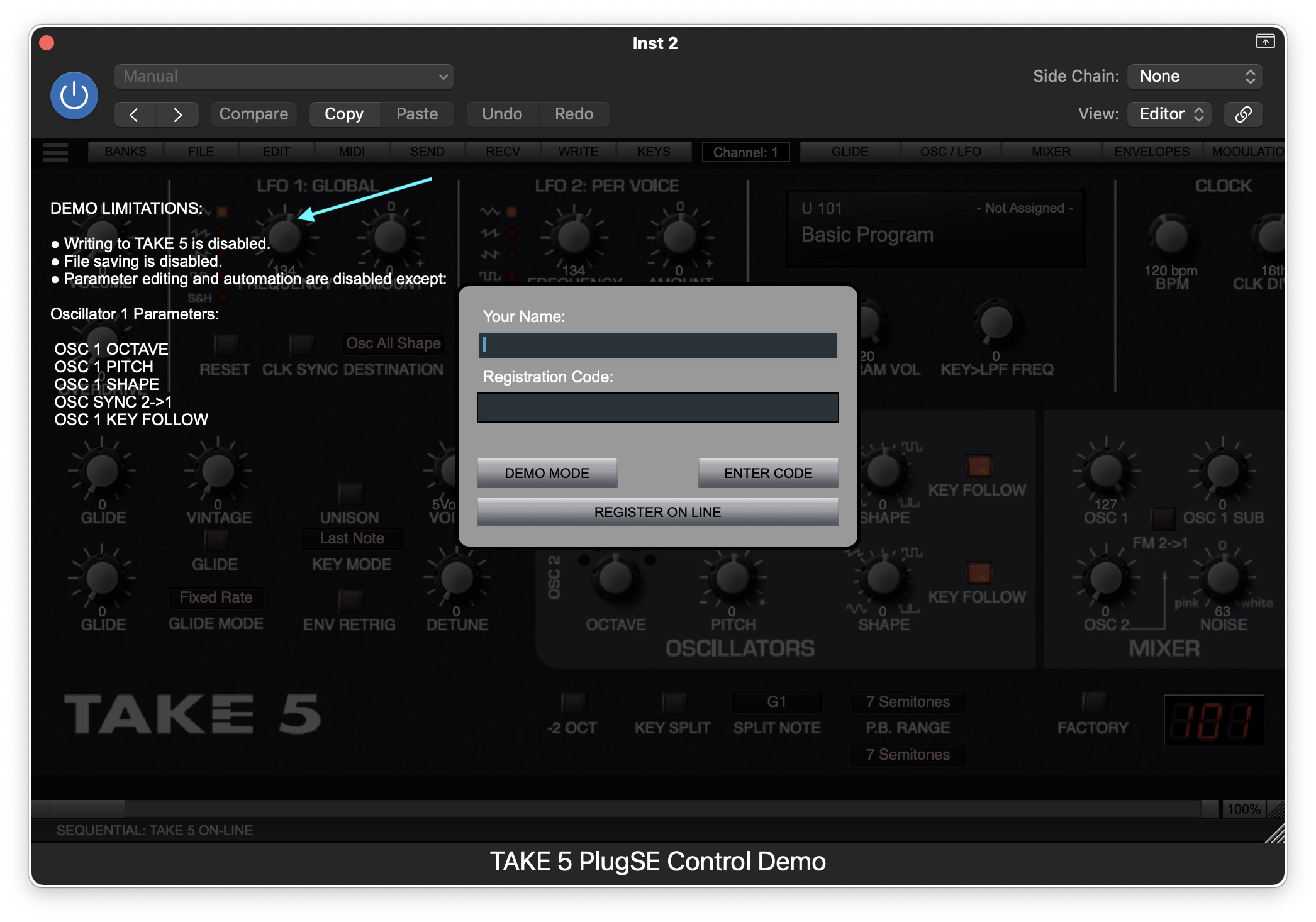Click the KEY>LPF FREQ knob
Image resolution: width=1316 pixels, height=922 pixels.
tap(996, 323)
